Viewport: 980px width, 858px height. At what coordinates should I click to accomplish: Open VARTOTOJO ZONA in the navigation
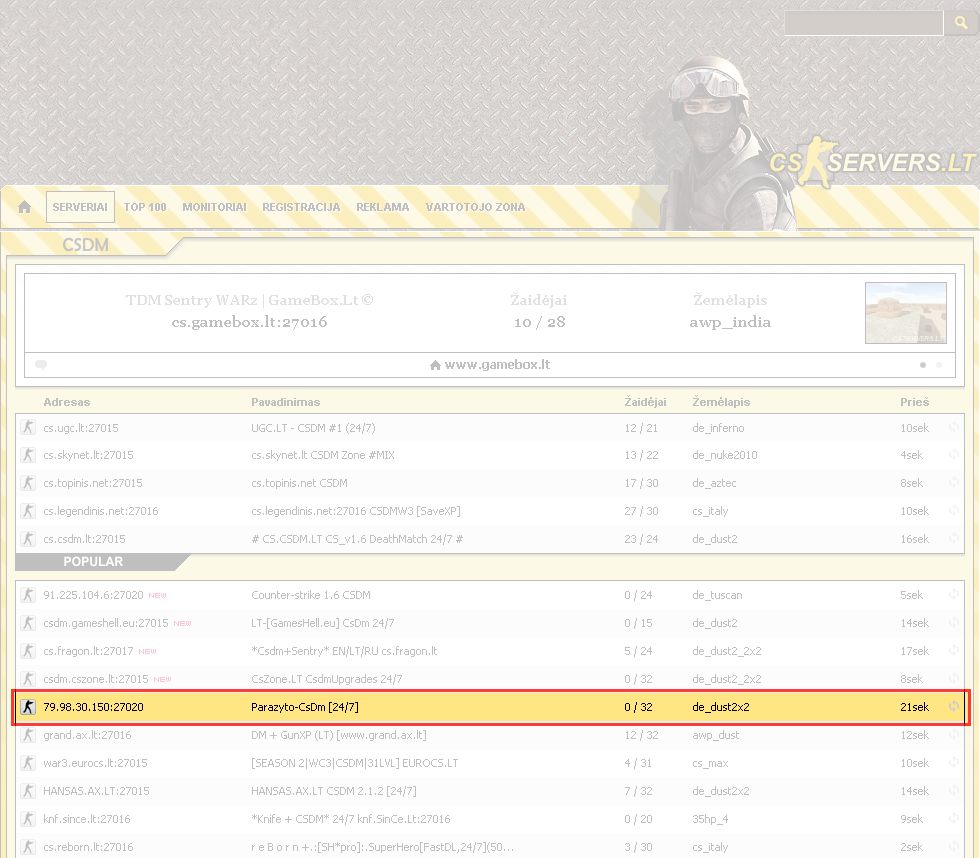coord(476,207)
